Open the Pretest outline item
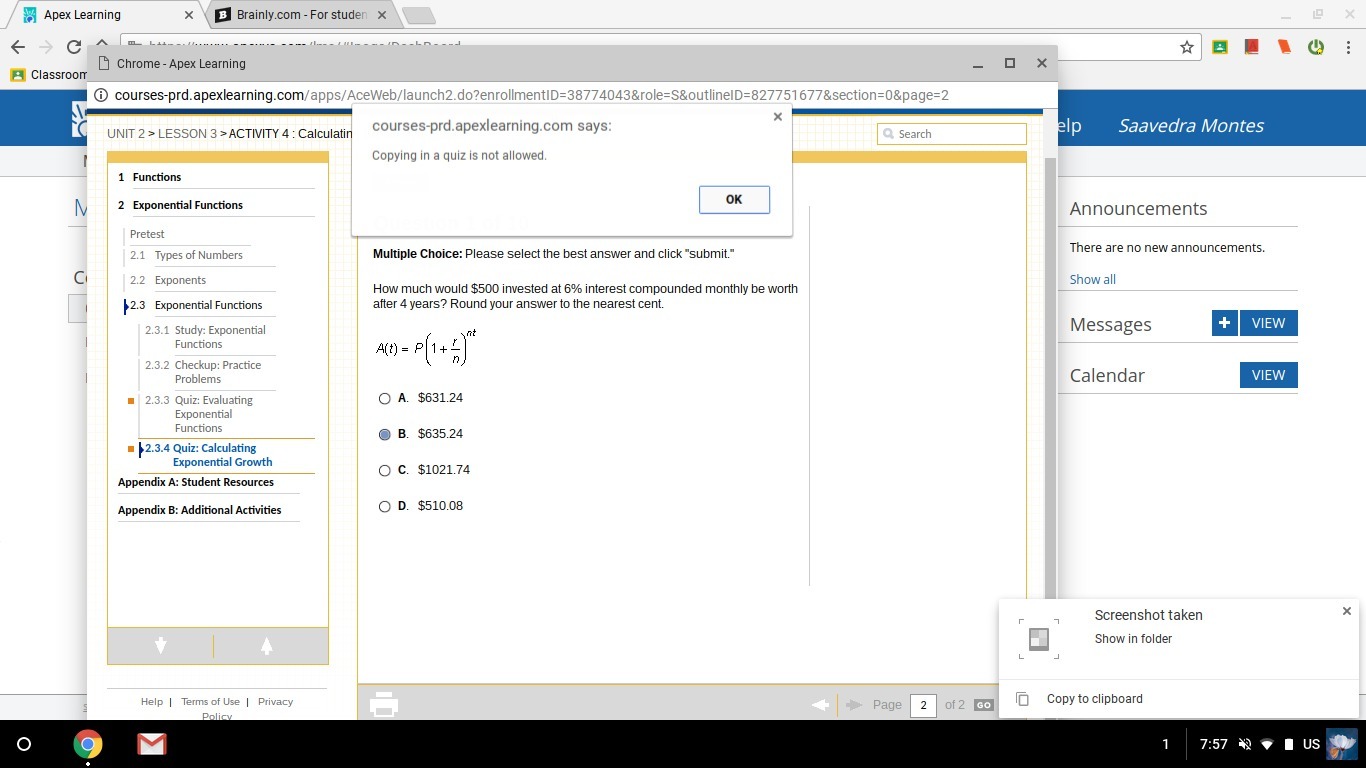 147,234
